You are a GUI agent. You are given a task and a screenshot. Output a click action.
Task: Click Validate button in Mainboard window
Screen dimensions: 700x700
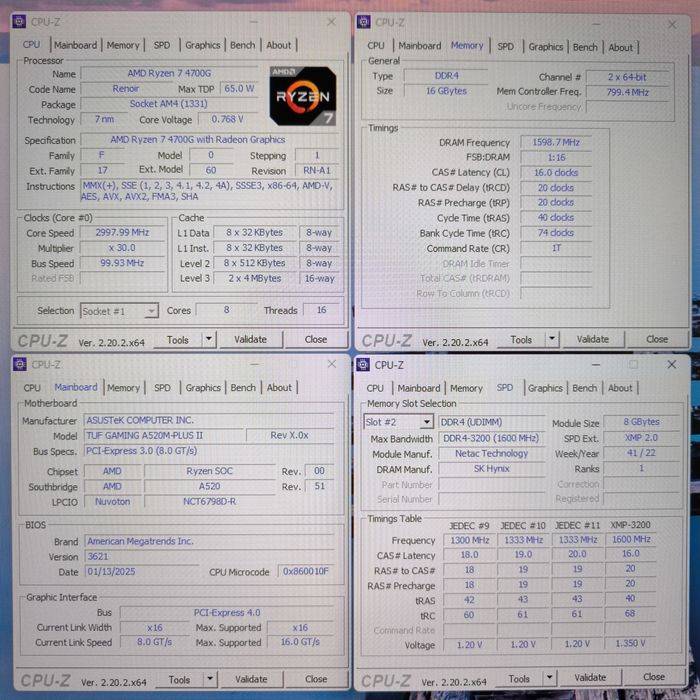coord(251,679)
